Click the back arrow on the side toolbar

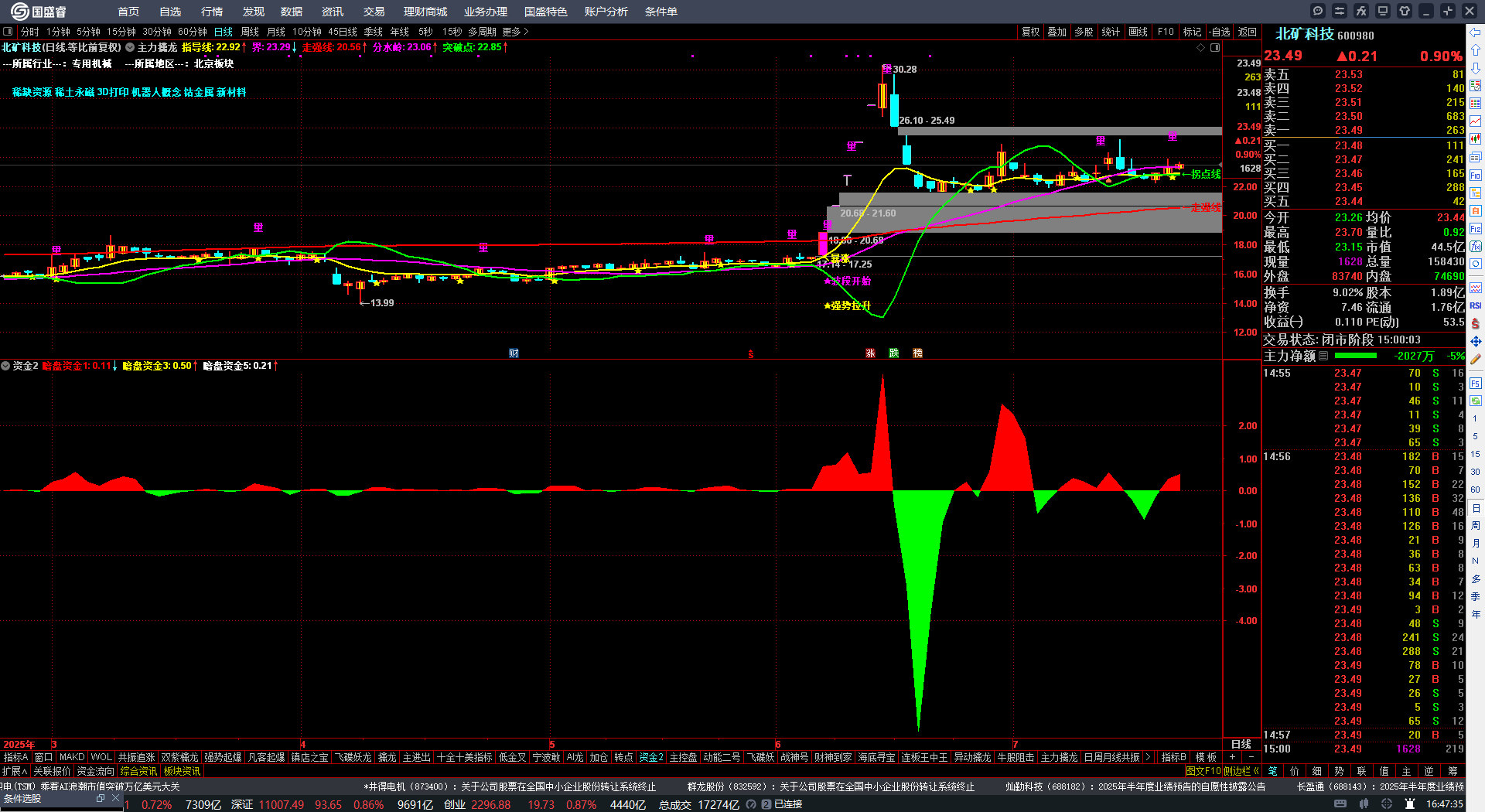coord(1476,32)
